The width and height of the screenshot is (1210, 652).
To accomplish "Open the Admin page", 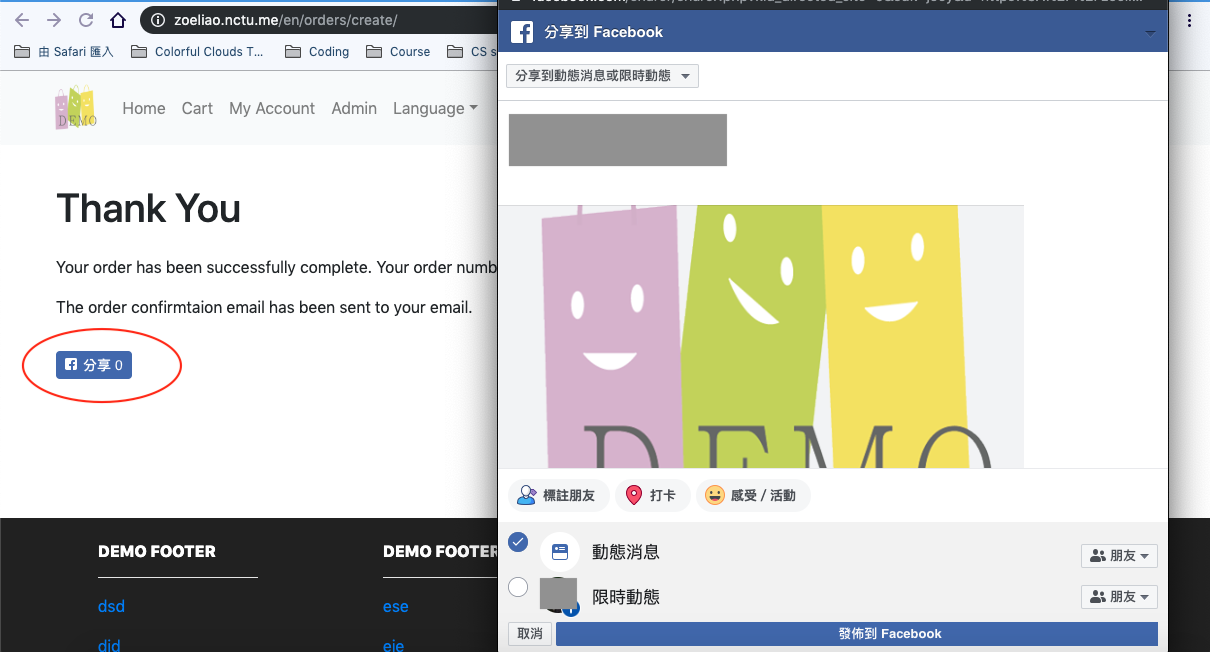I will tap(354, 108).
